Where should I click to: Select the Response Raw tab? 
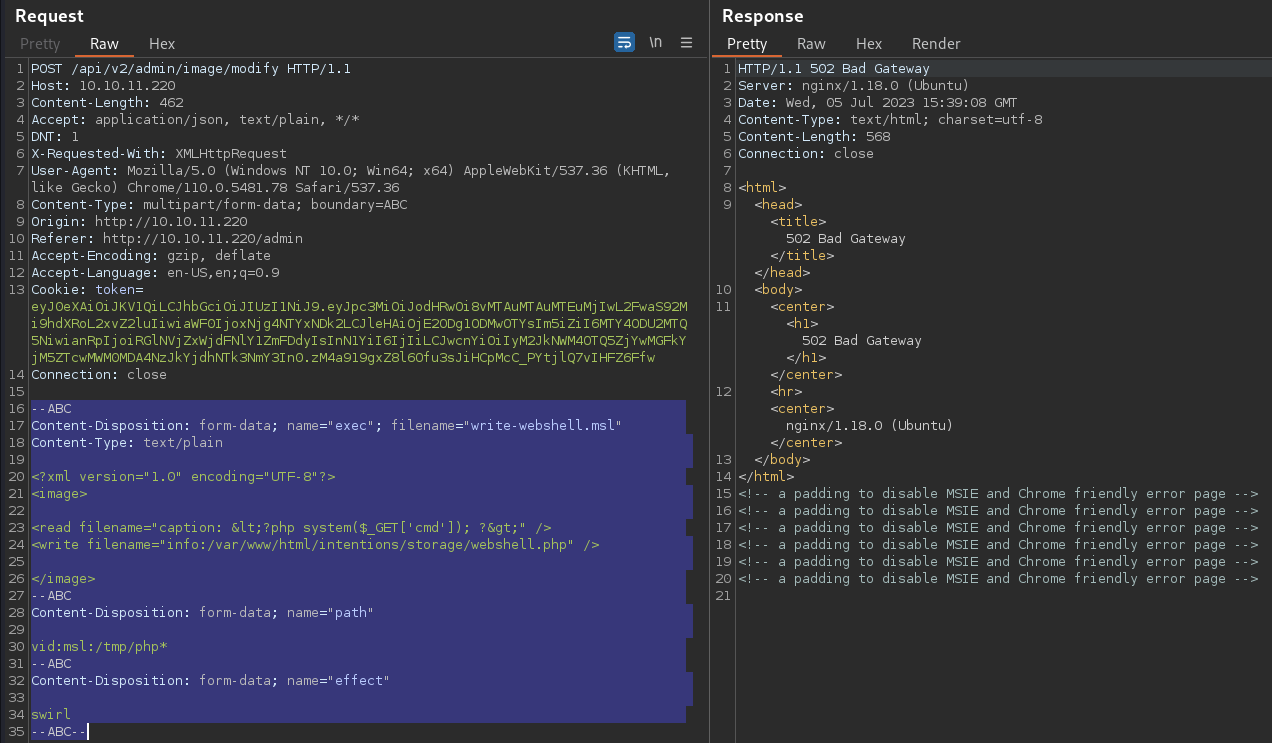click(811, 44)
